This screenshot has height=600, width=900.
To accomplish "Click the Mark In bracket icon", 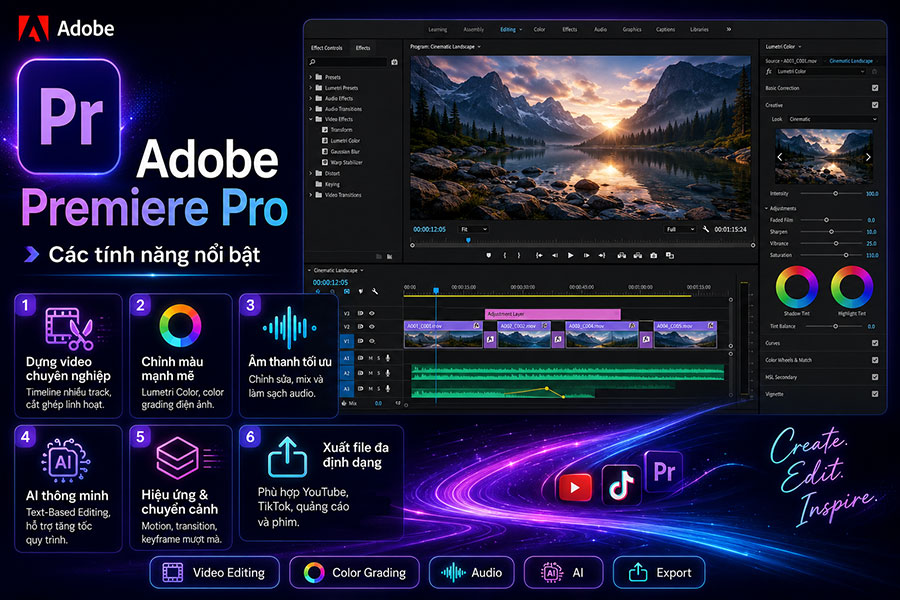I will coord(505,256).
